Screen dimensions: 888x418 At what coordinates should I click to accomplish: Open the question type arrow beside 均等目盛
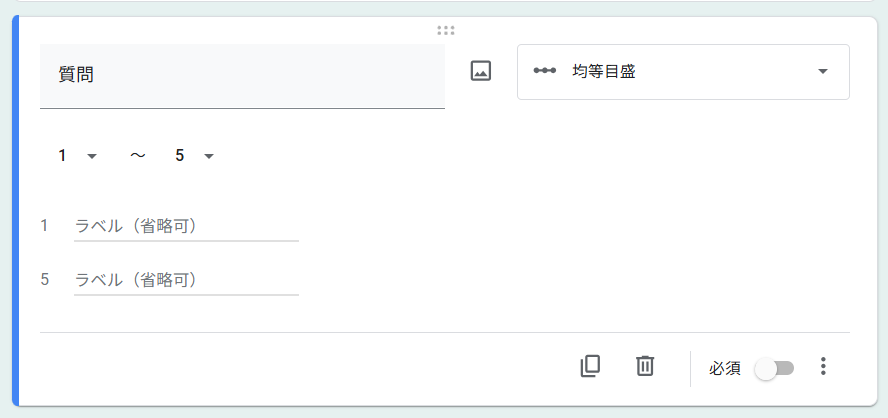[x=823, y=71]
